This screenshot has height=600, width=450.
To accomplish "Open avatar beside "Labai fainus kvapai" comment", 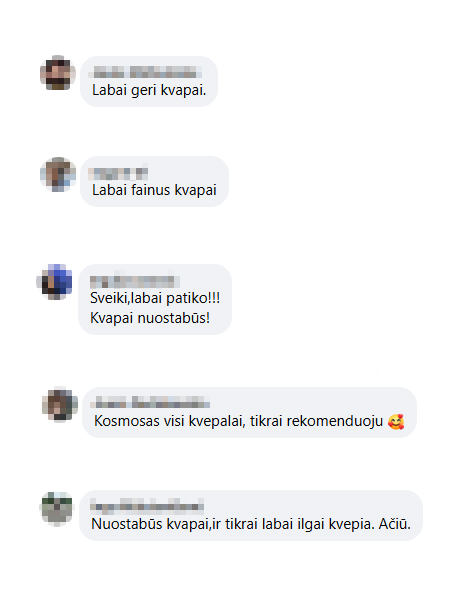I will (x=58, y=174).
